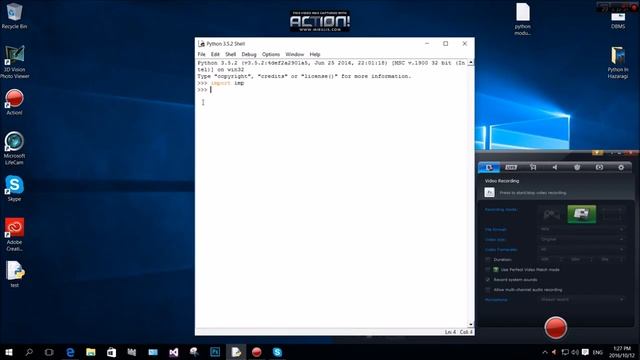Select the Recycle Bin desktop icon

pyautogui.click(x=14, y=16)
